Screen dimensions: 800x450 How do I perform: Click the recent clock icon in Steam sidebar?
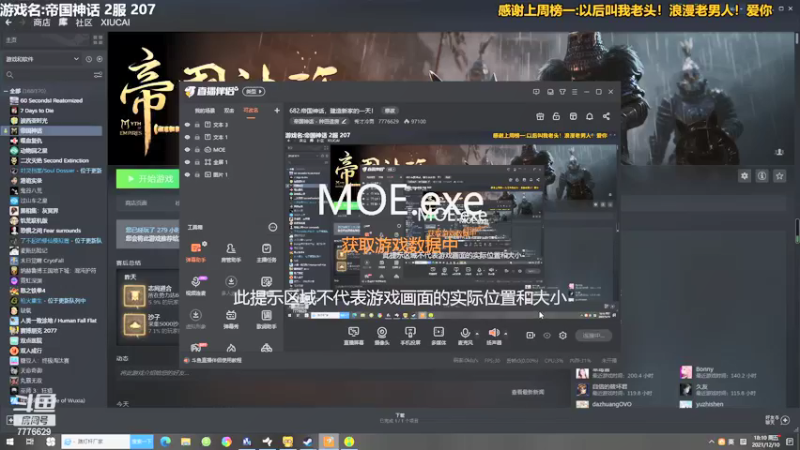point(89,59)
